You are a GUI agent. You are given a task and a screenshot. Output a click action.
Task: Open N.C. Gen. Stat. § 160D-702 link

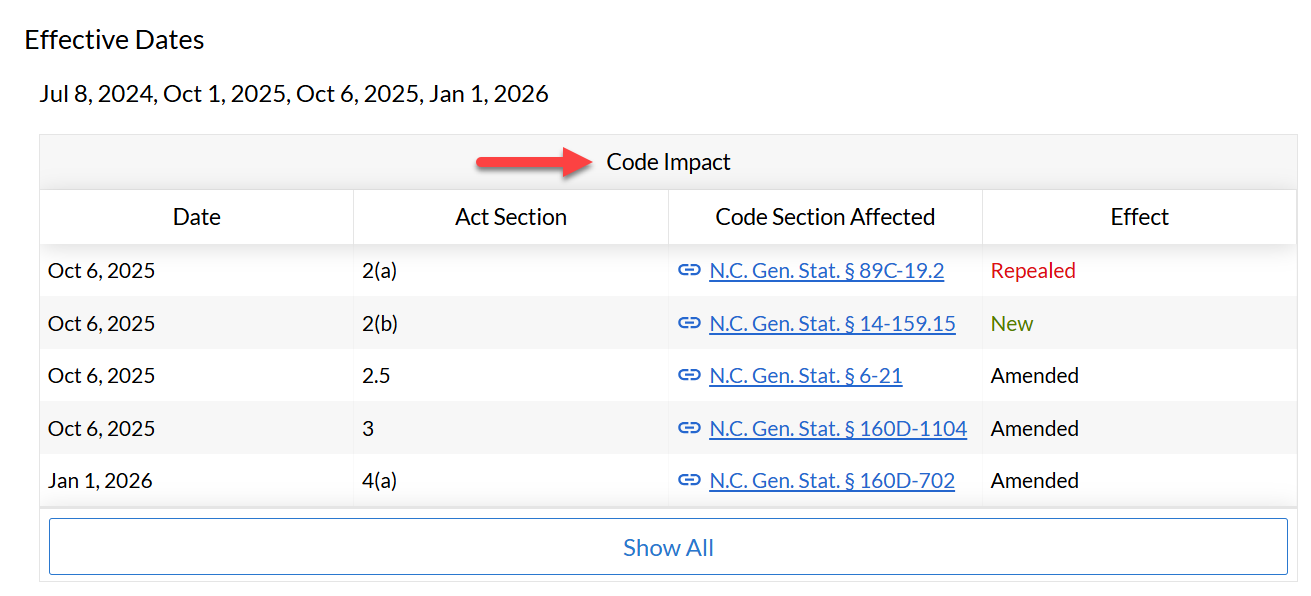point(832,480)
